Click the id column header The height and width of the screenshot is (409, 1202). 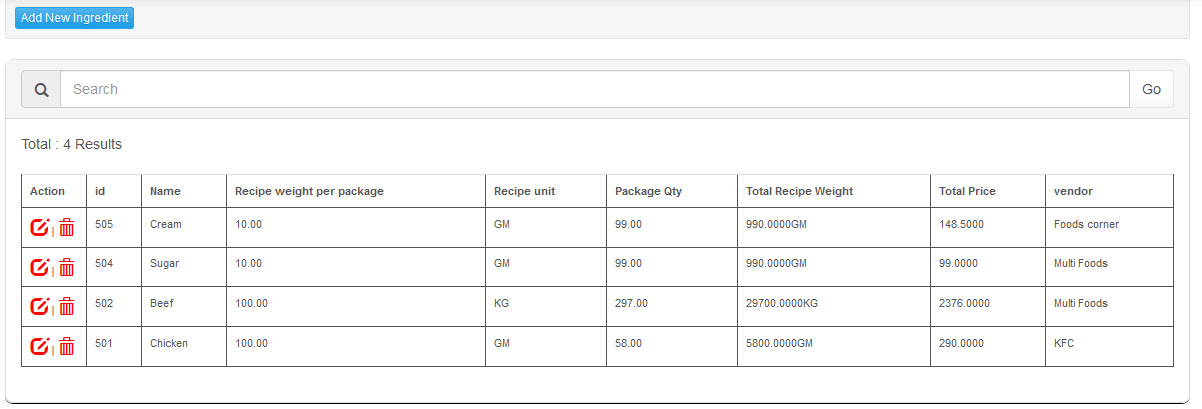point(100,191)
